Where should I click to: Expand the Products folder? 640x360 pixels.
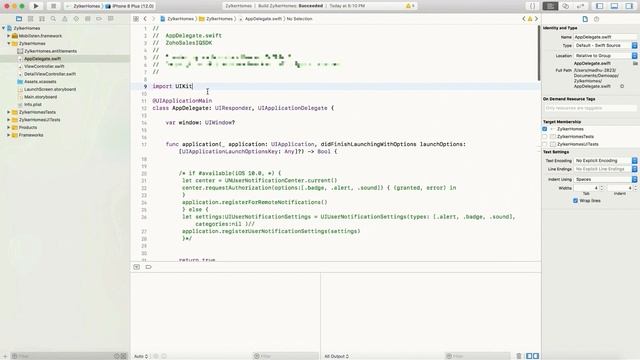(9, 127)
